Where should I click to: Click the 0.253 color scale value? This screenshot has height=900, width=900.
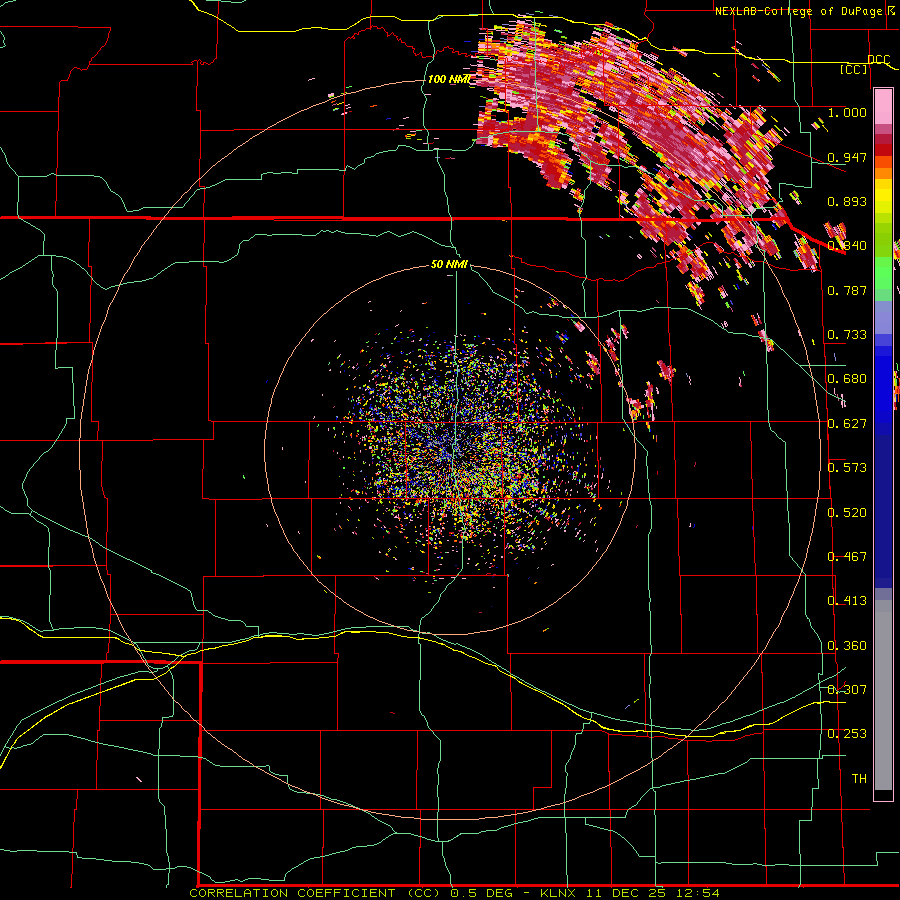(847, 733)
